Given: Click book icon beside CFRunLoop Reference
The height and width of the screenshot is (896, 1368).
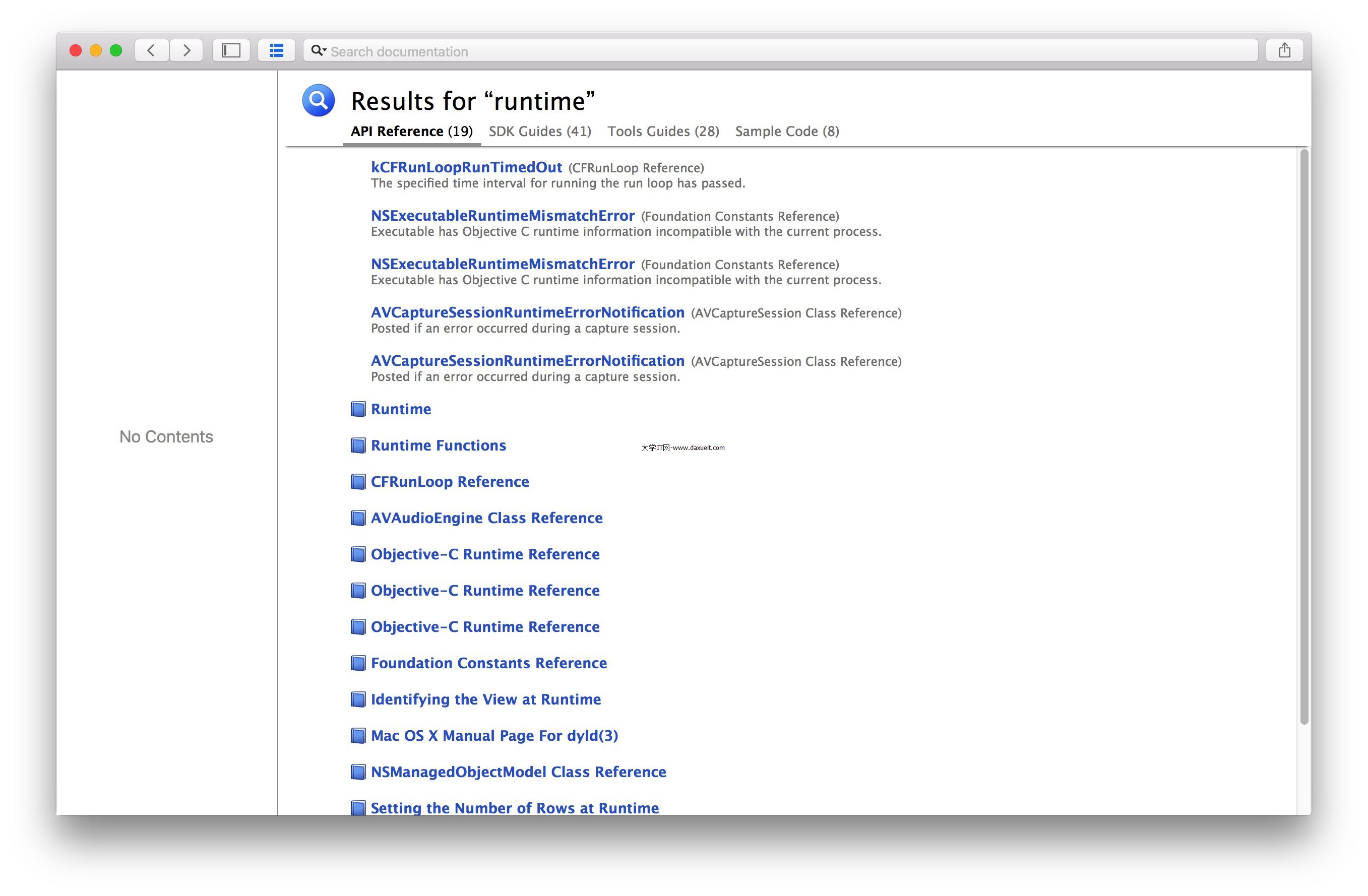Looking at the screenshot, I should [x=358, y=482].
